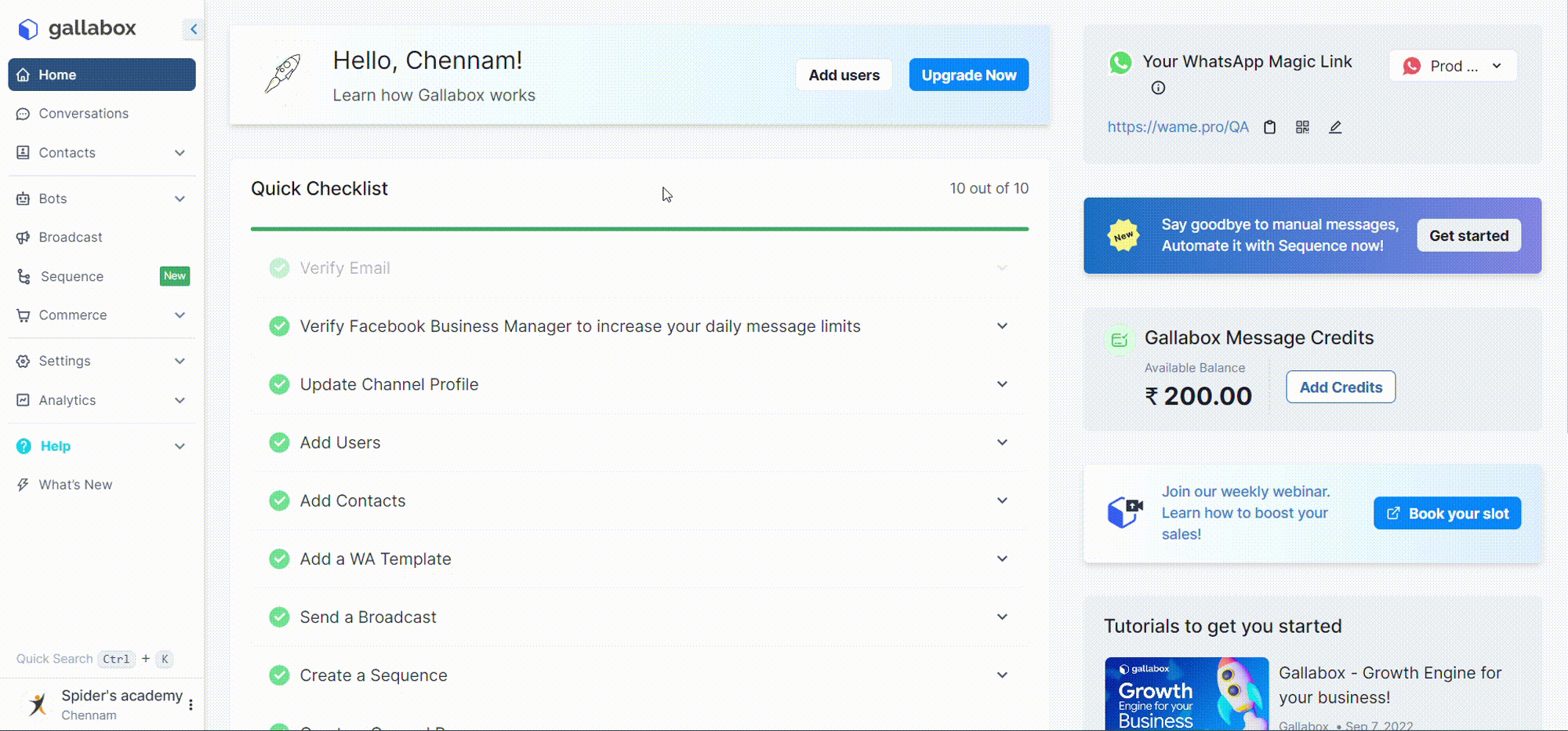Click the Add users button
1568x731 pixels.
(844, 75)
